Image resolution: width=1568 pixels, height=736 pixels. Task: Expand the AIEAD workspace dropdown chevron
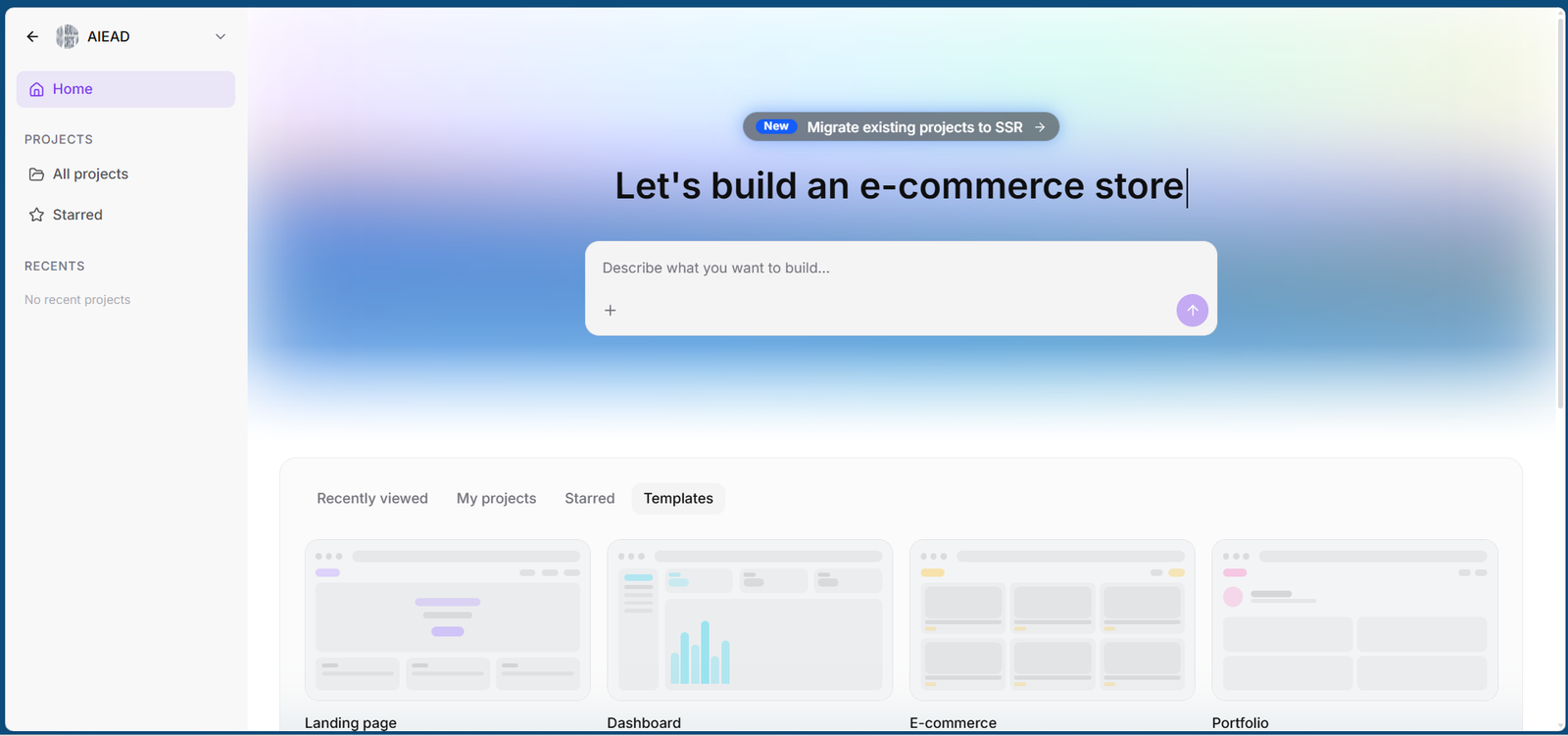(x=220, y=36)
